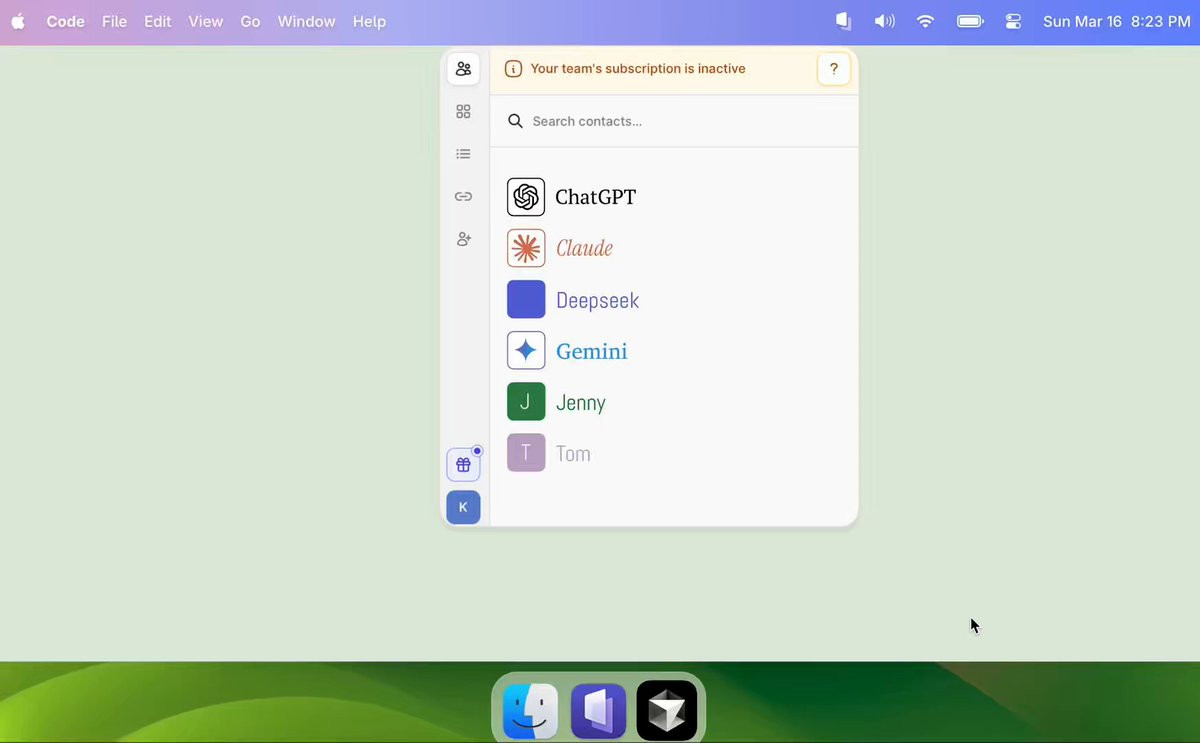The width and height of the screenshot is (1200, 743).
Task: Click the question mark help button
Action: (x=834, y=69)
